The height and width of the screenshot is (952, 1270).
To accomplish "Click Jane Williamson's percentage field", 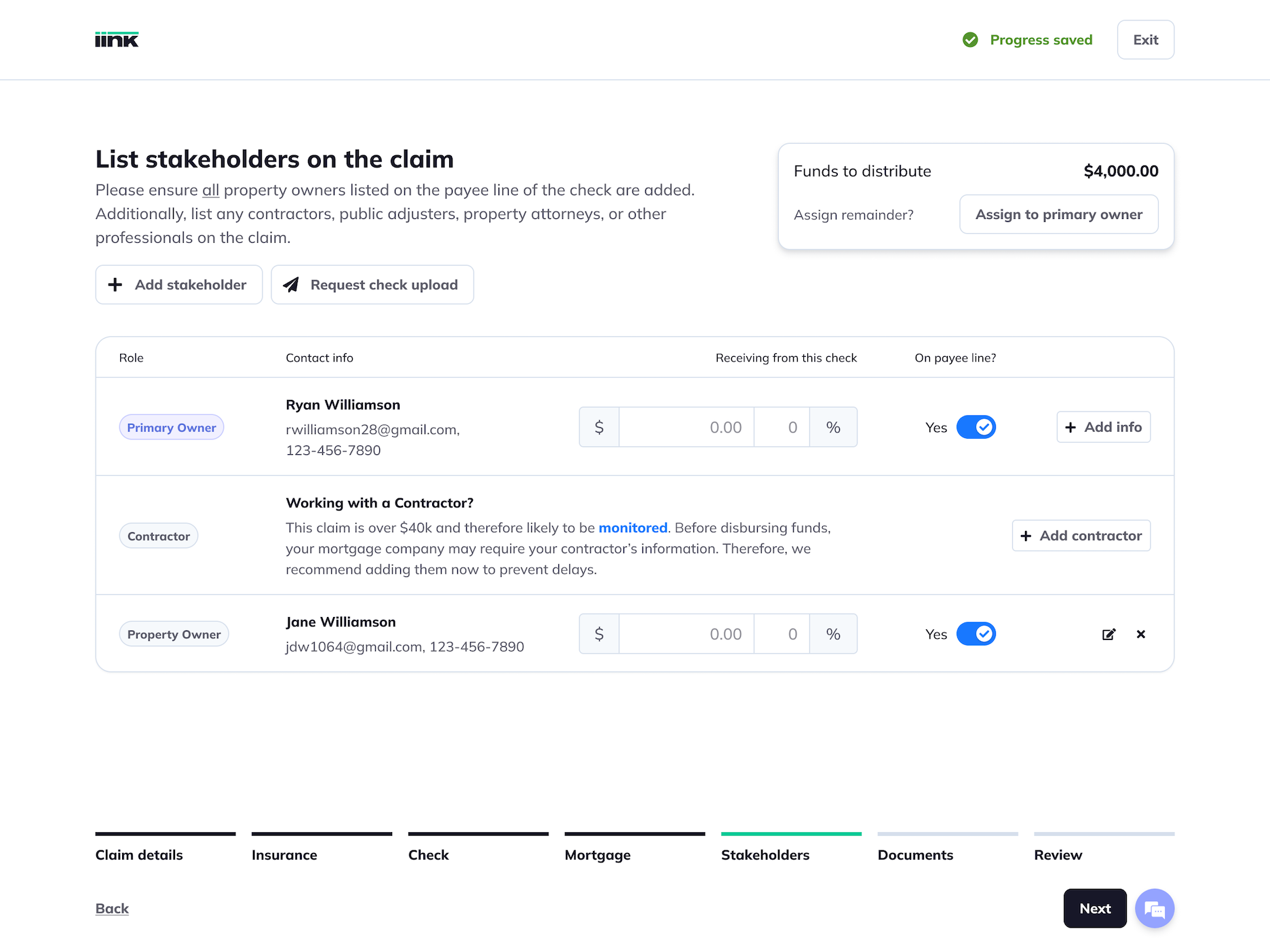I will 782,634.
